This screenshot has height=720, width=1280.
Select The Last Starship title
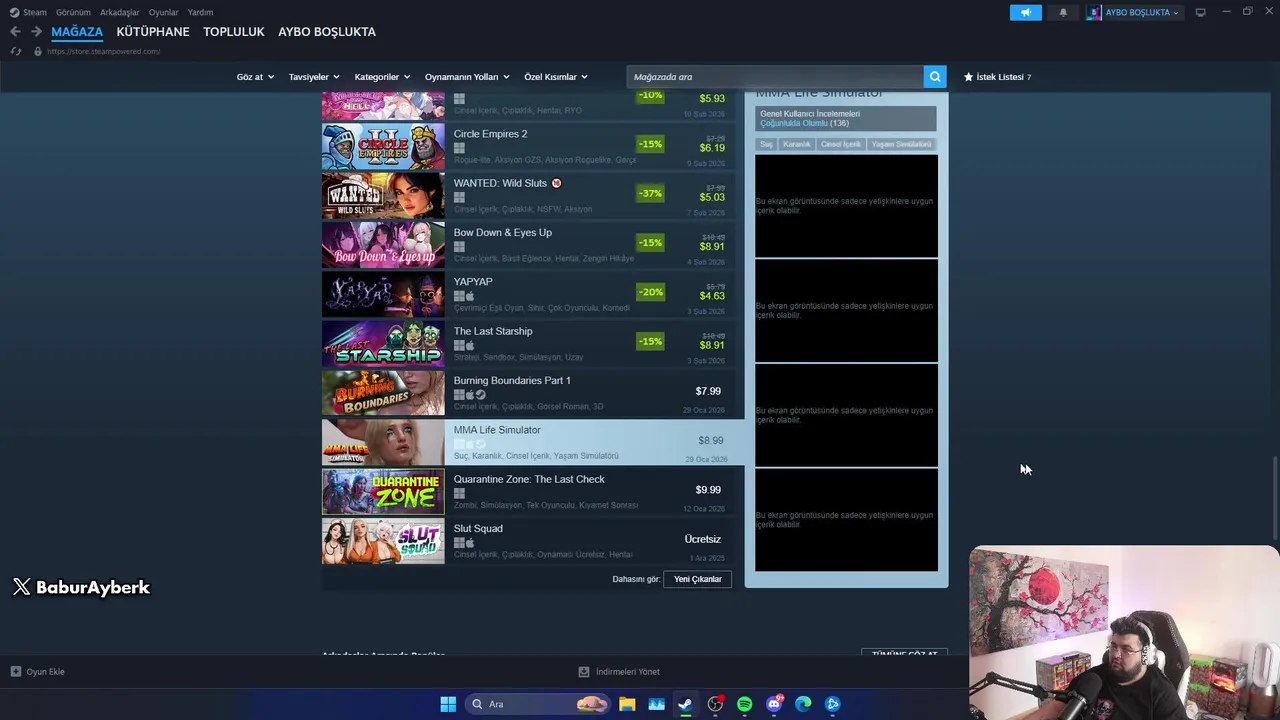(x=493, y=331)
